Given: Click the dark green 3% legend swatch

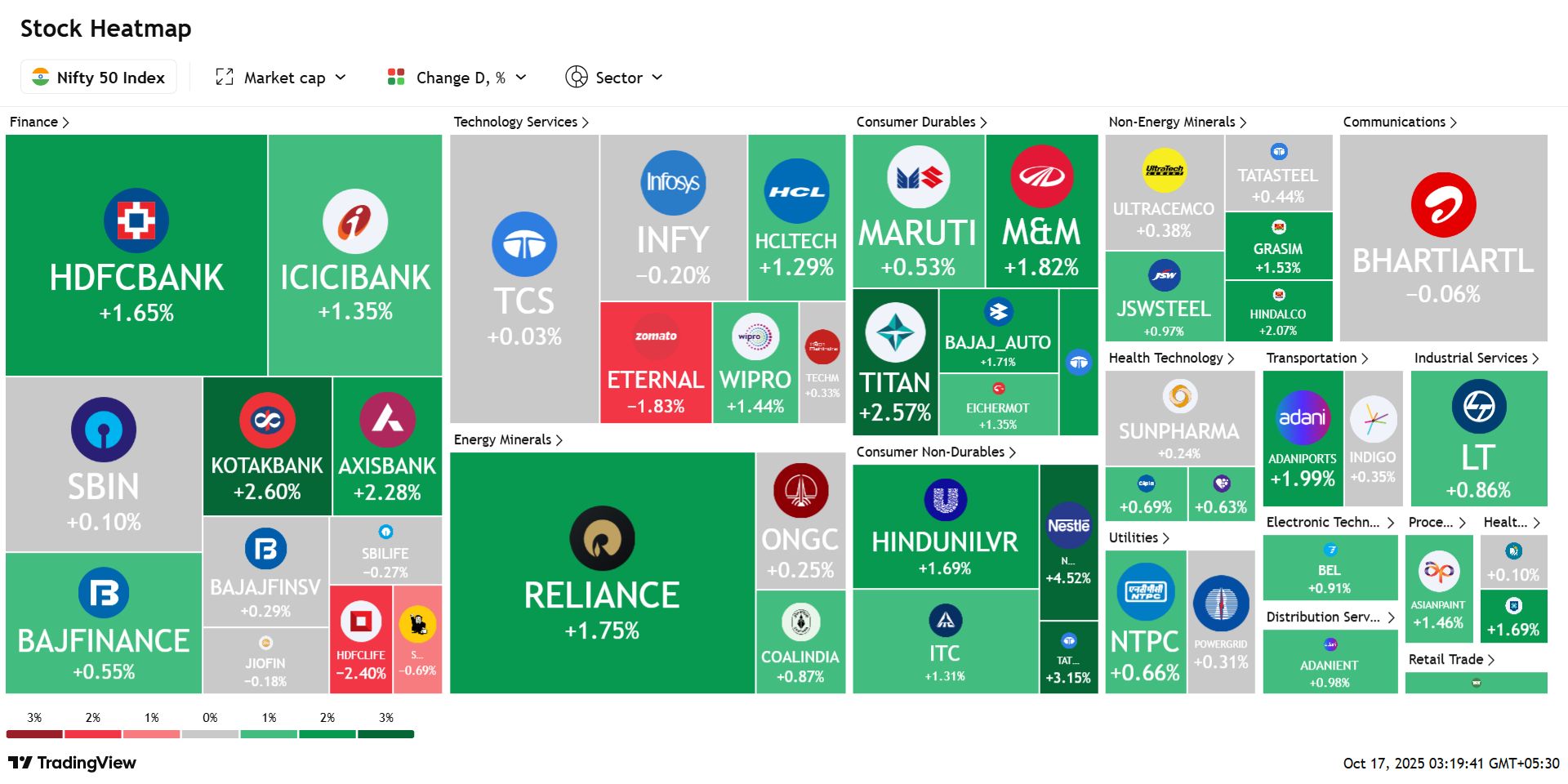Looking at the screenshot, I should tap(386, 734).
